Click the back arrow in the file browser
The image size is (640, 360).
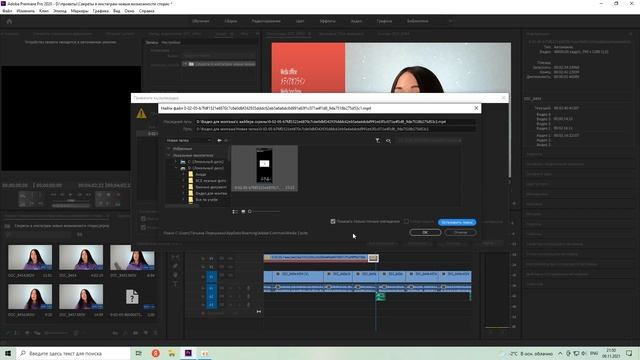[219, 140]
